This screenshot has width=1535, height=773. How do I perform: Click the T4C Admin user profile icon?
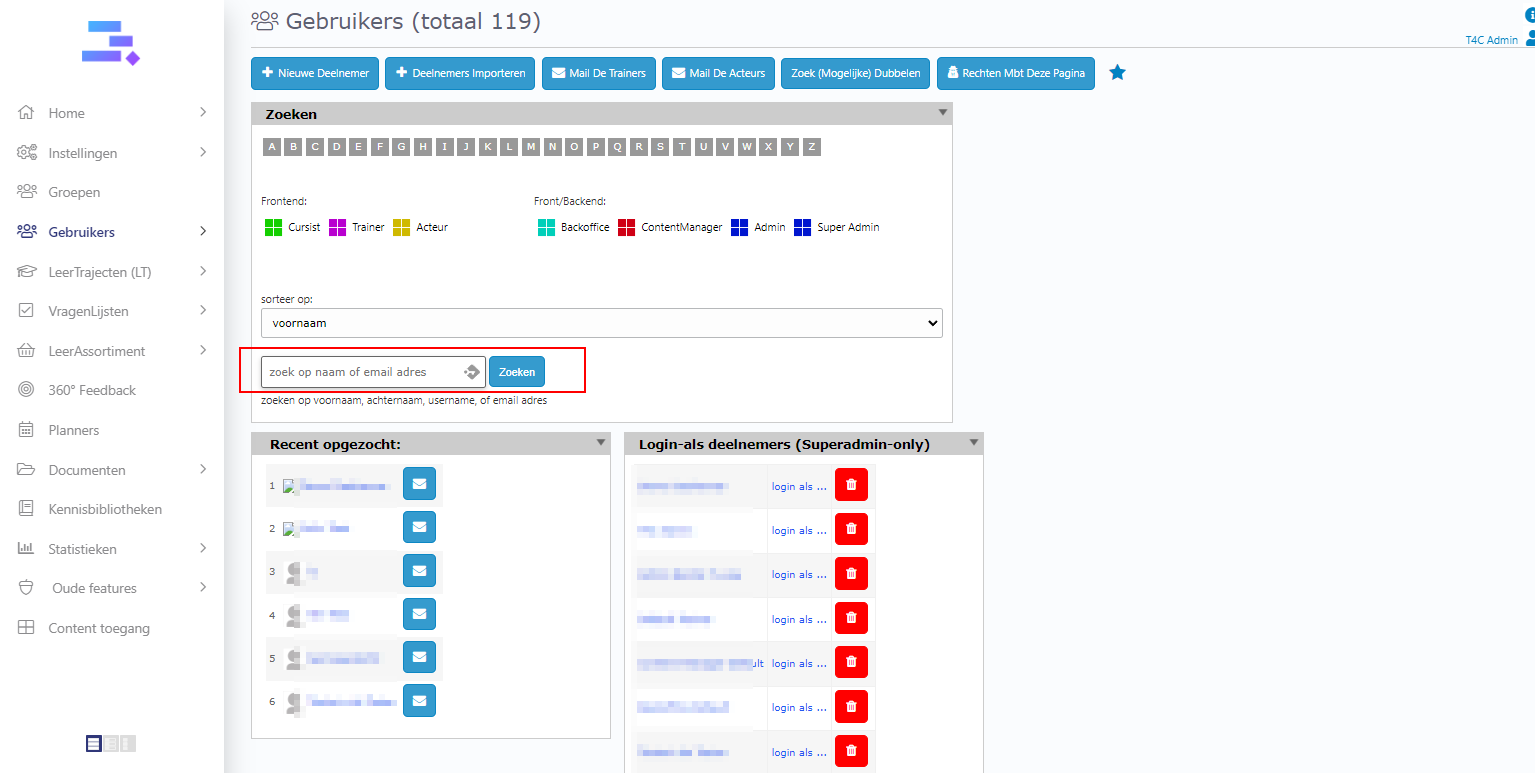[x=1529, y=39]
